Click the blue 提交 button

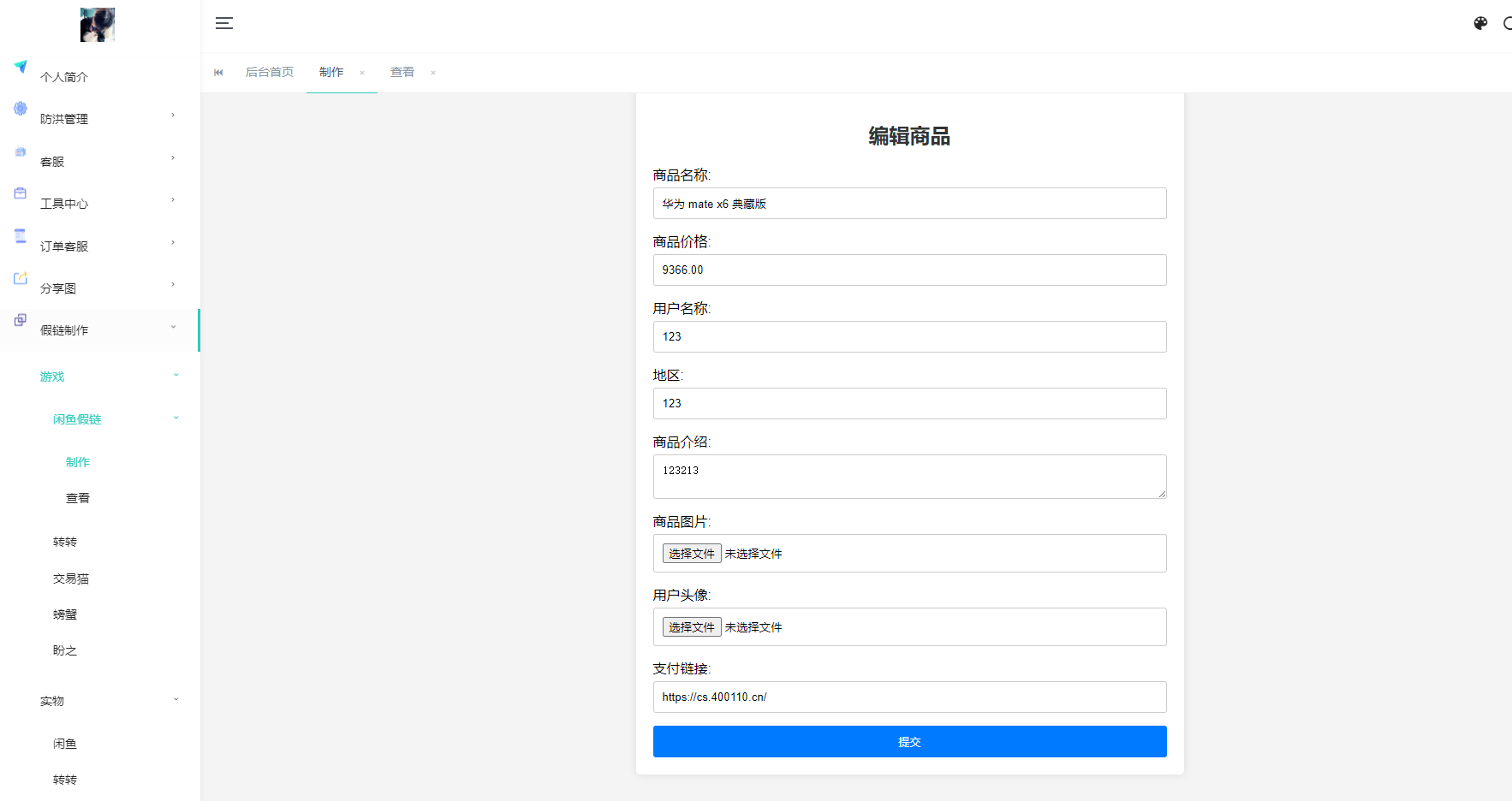click(909, 742)
